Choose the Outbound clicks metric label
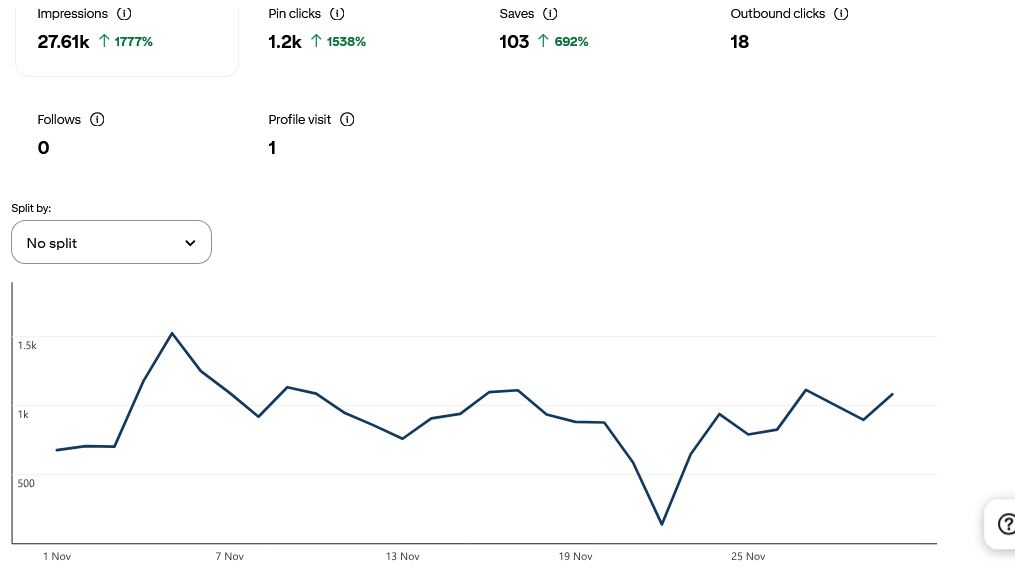 (x=778, y=14)
